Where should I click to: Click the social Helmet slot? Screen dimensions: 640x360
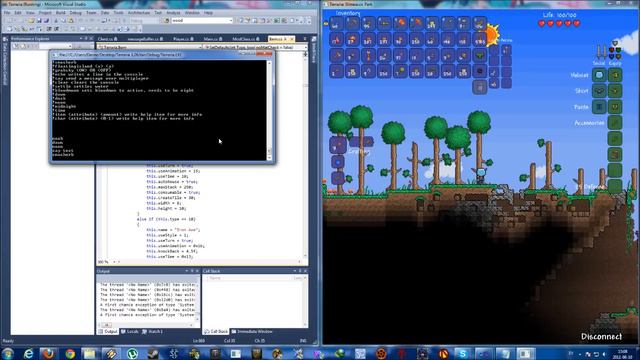click(x=599, y=75)
